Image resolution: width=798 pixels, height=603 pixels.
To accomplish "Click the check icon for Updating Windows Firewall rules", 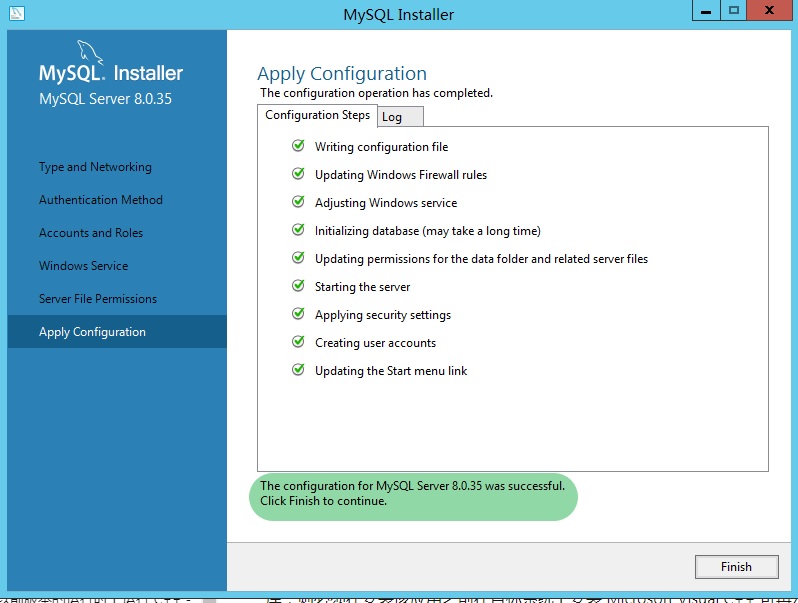I will tap(298, 174).
